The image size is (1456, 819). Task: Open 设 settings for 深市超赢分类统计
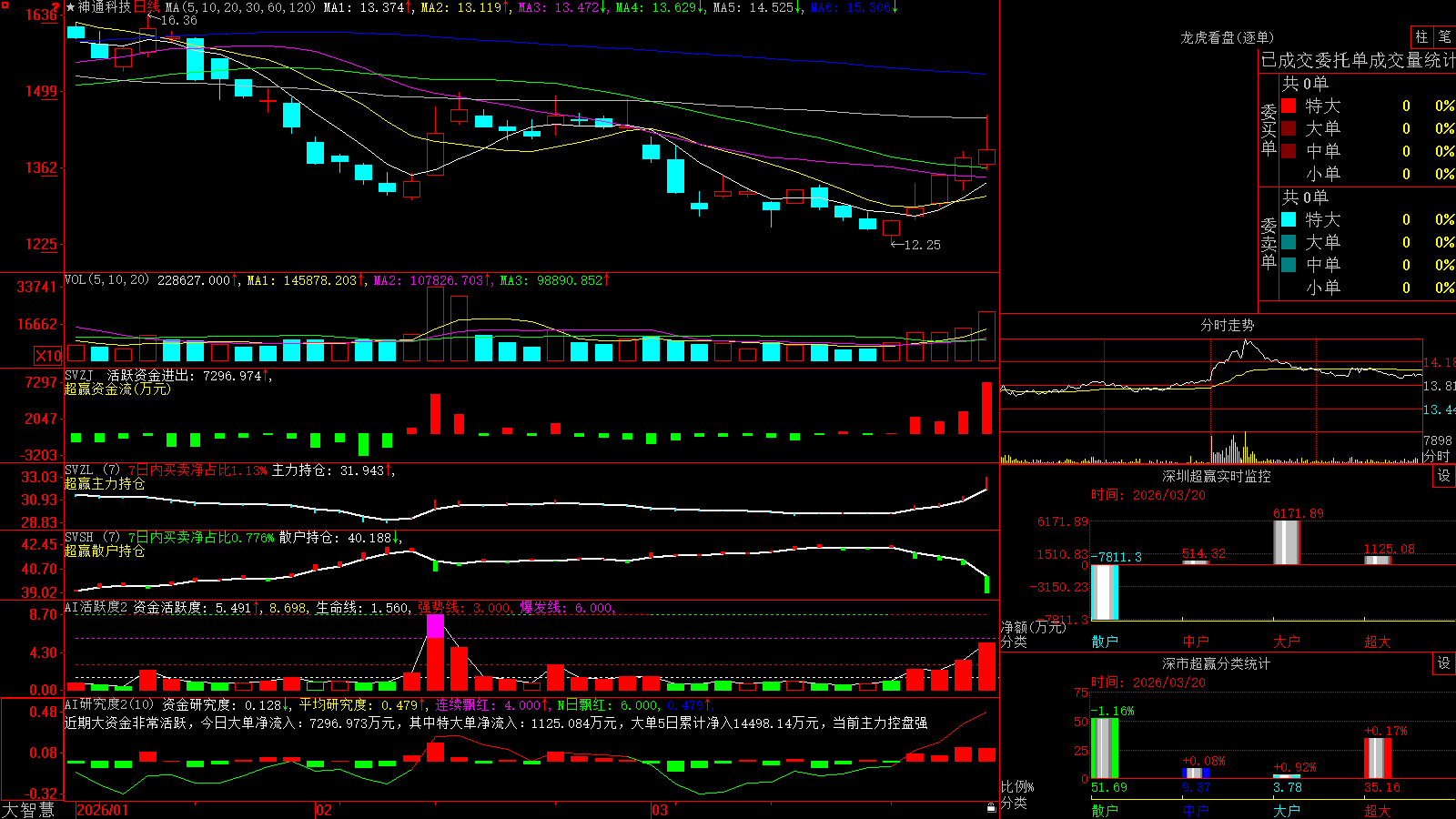[1444, 663]
